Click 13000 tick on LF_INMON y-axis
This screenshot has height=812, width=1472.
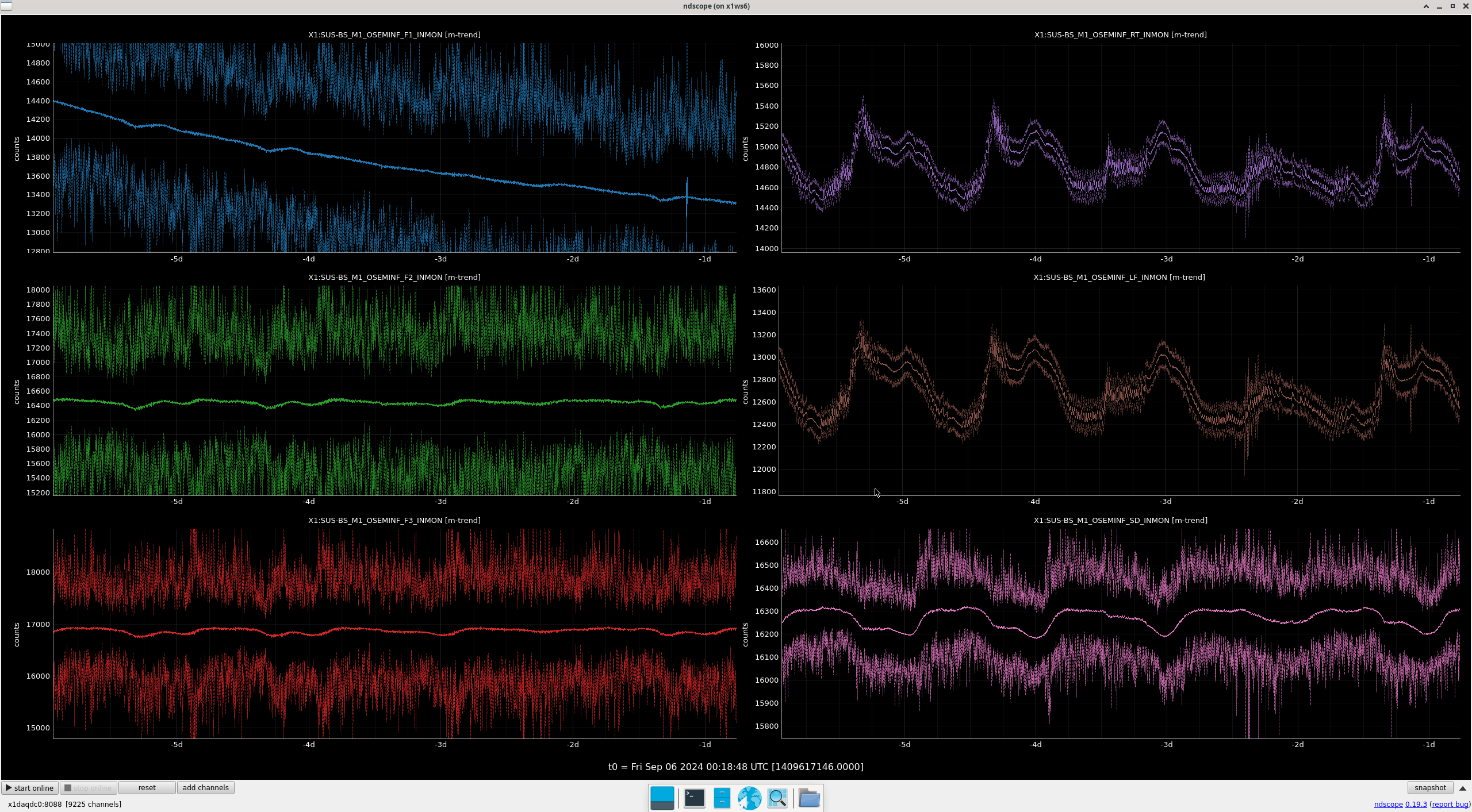pos(764,357)
